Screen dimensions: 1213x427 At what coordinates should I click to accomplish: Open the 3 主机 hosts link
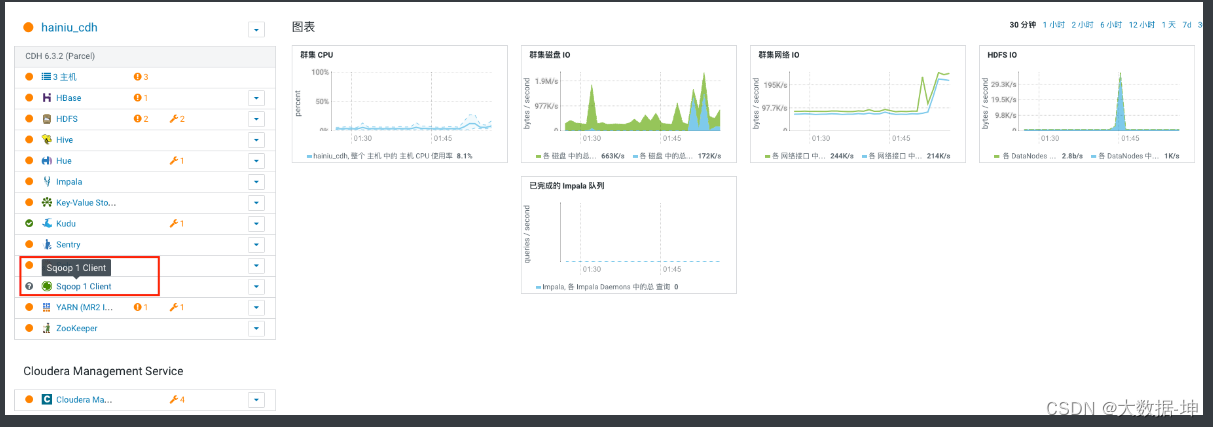pyautogui.click(x=66, y=77)
